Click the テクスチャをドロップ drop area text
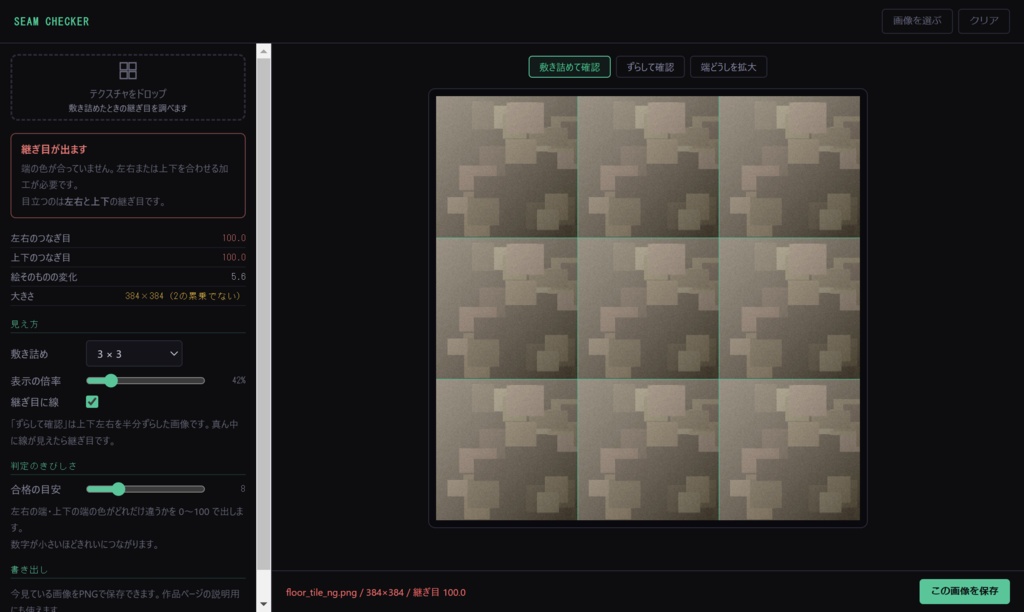The width and height of the screenshot is (1024, 612). [x=128, y=93]
